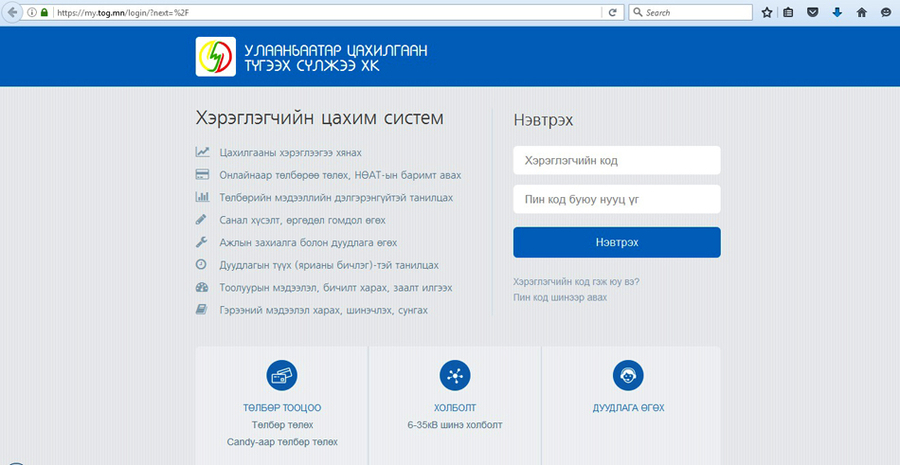Open the 6-35кВ шинэ холболт link

point(455,425)
